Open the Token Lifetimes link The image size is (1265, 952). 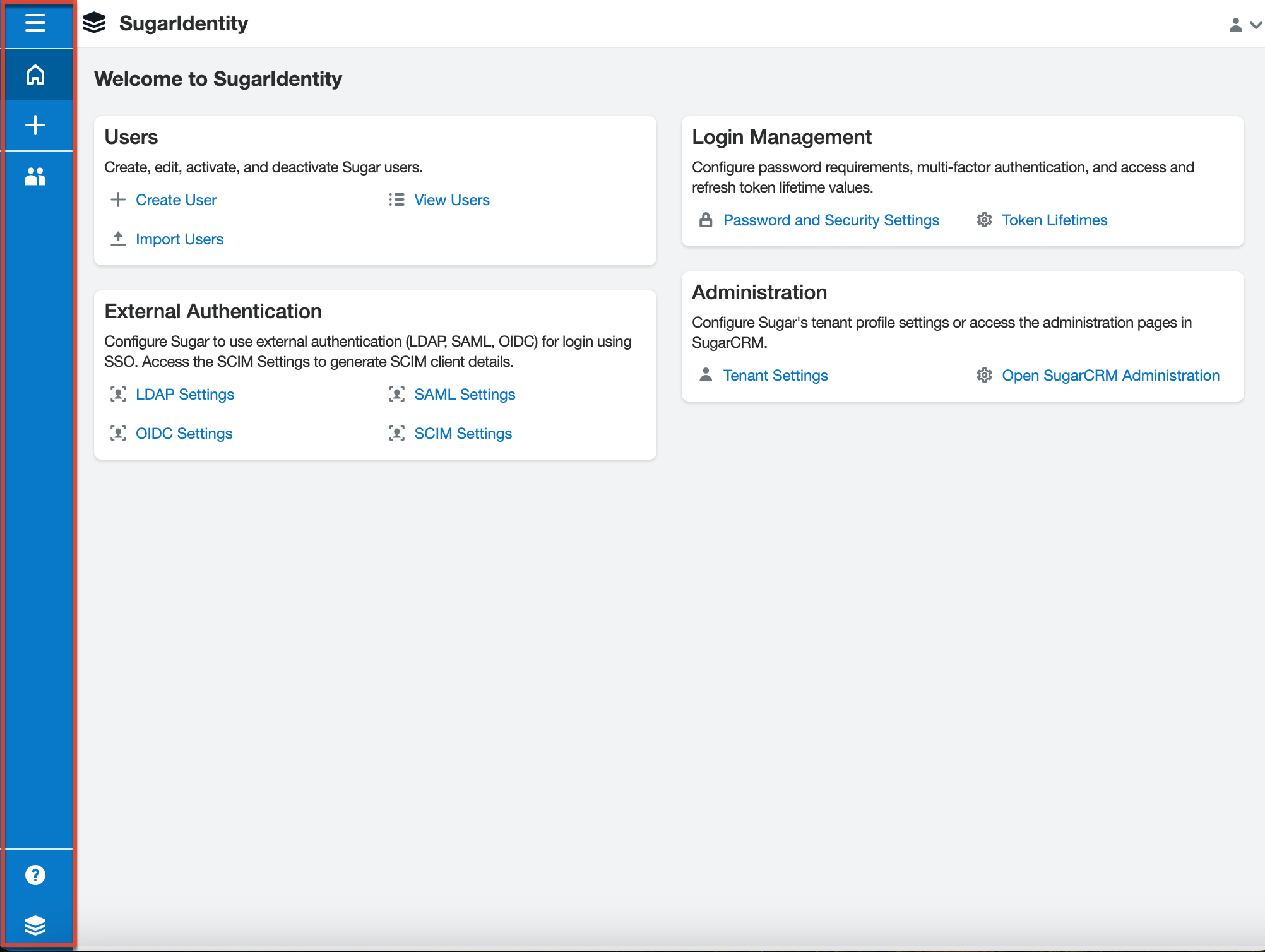click(x=1055, y=220)
